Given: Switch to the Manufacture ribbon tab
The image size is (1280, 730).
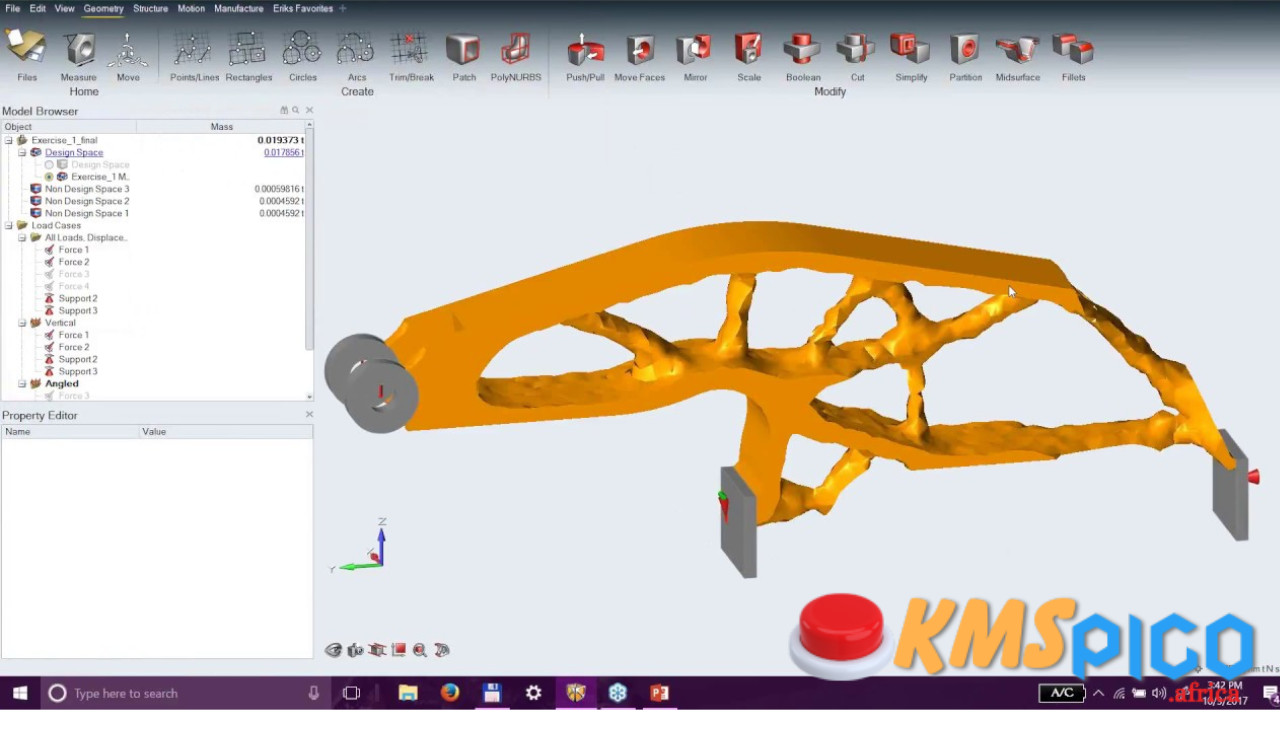Looking at the screenshot, I should pos(239,8).
